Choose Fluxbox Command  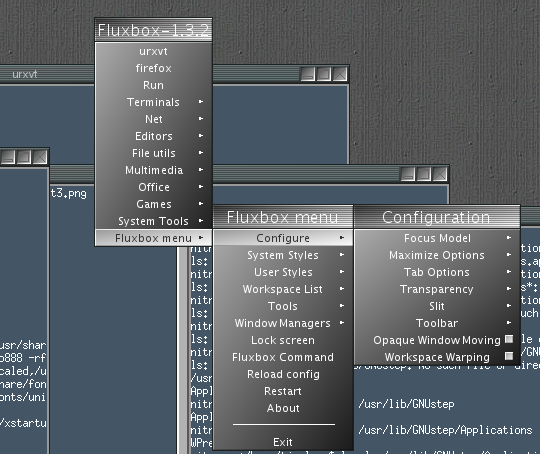[283, 357]
